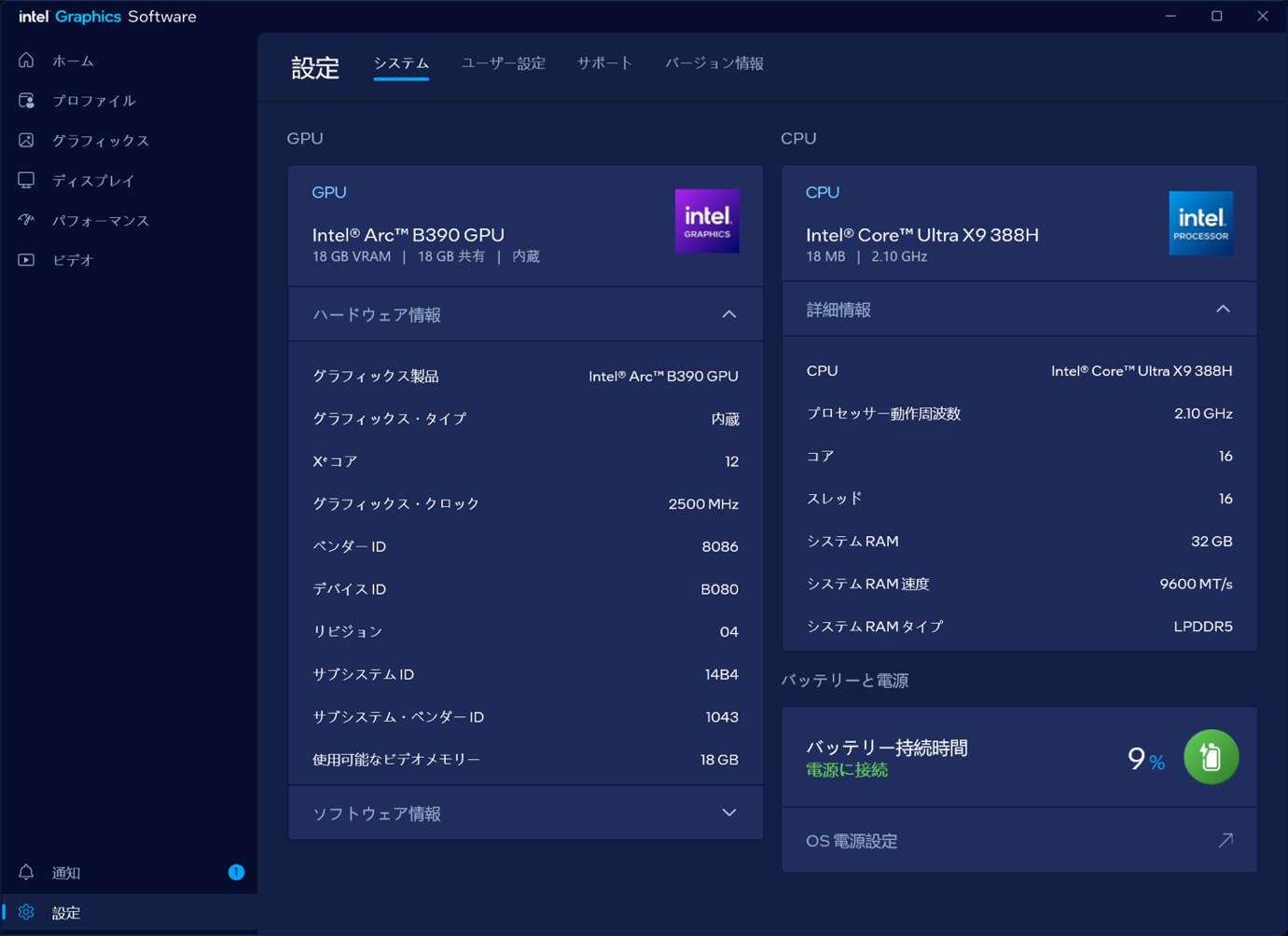Viewport: 1288px width, 936px height.
Task: Click the Intel Graphics logo badge
Action: (x=707, y=221)
